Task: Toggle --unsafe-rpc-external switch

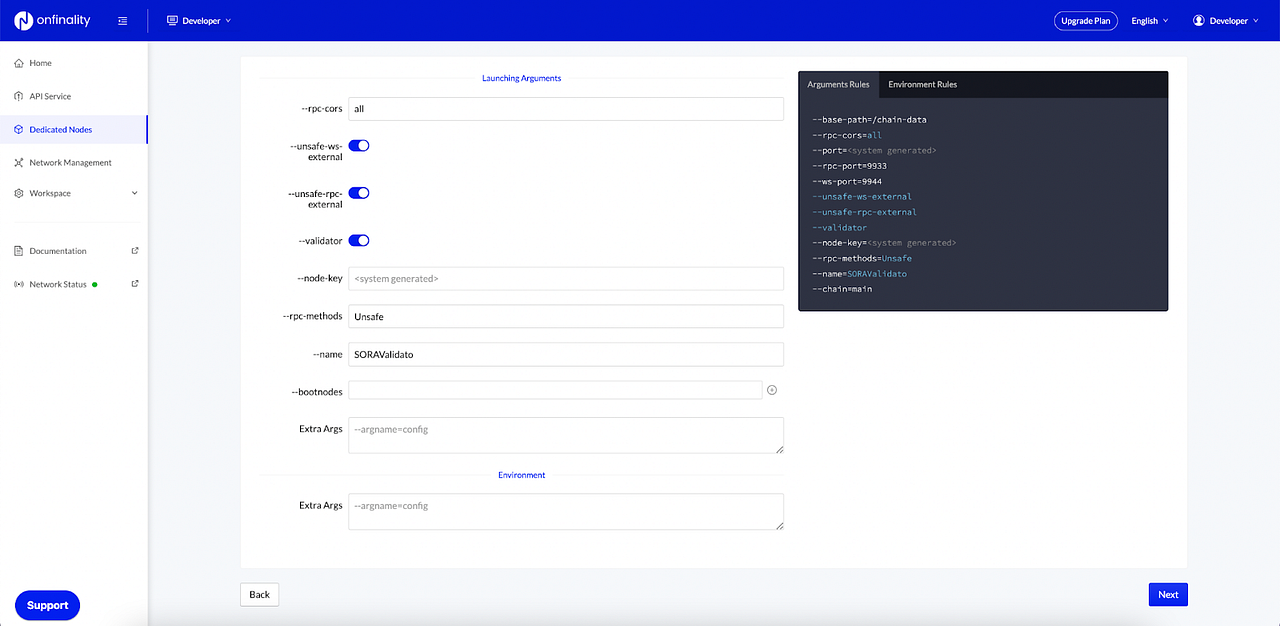Action: click(359, 193)
